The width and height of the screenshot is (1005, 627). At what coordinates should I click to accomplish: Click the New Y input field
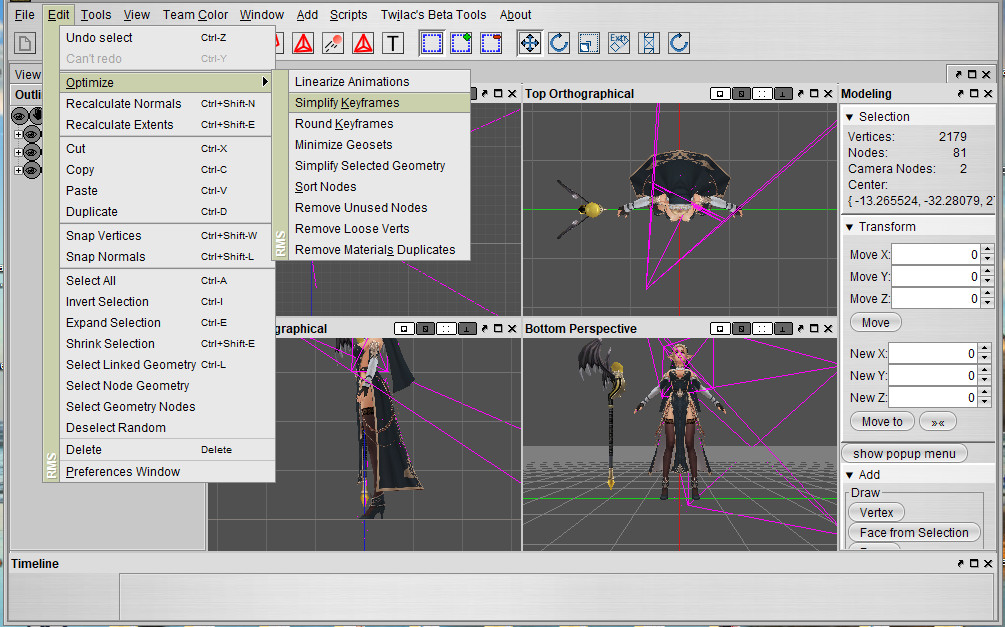(932, 376)
